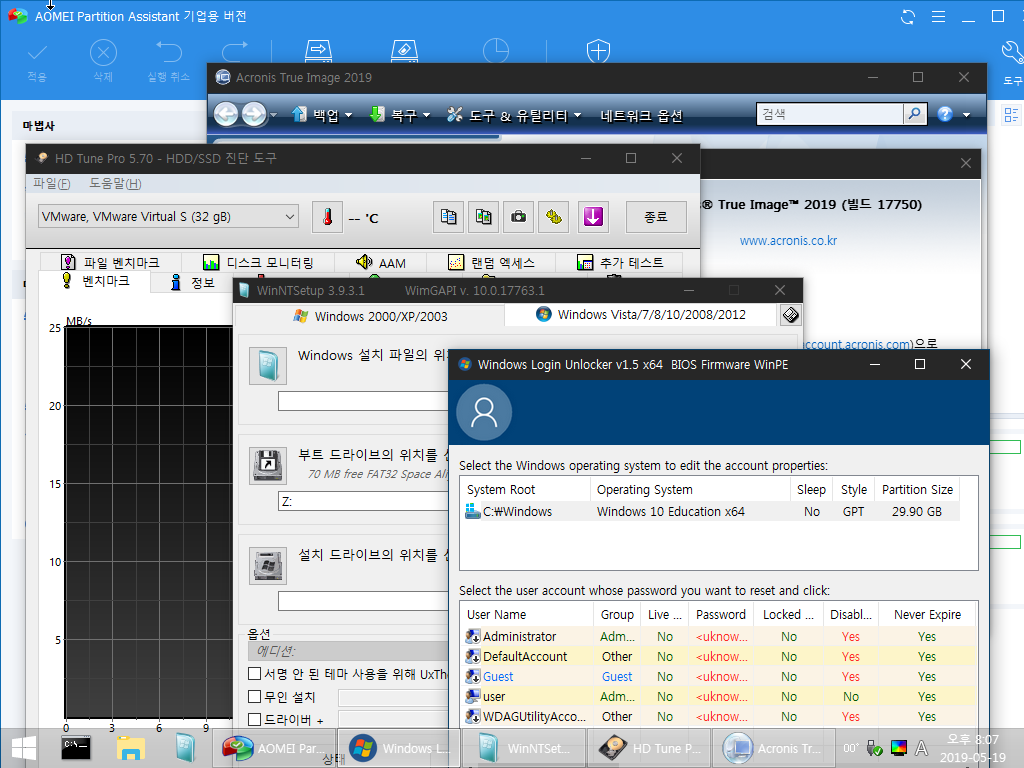Click the HD Tune 종료 button
The image size is (1024, 768).
point(656,217)
